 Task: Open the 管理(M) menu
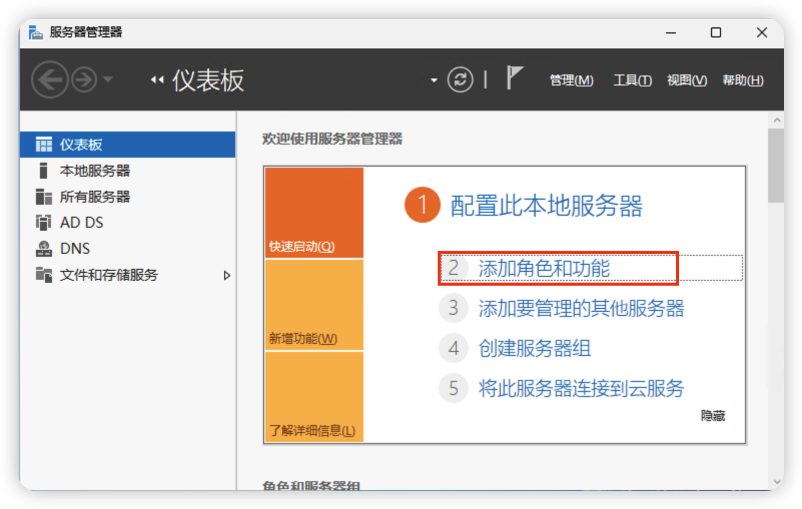pos(571,80)
